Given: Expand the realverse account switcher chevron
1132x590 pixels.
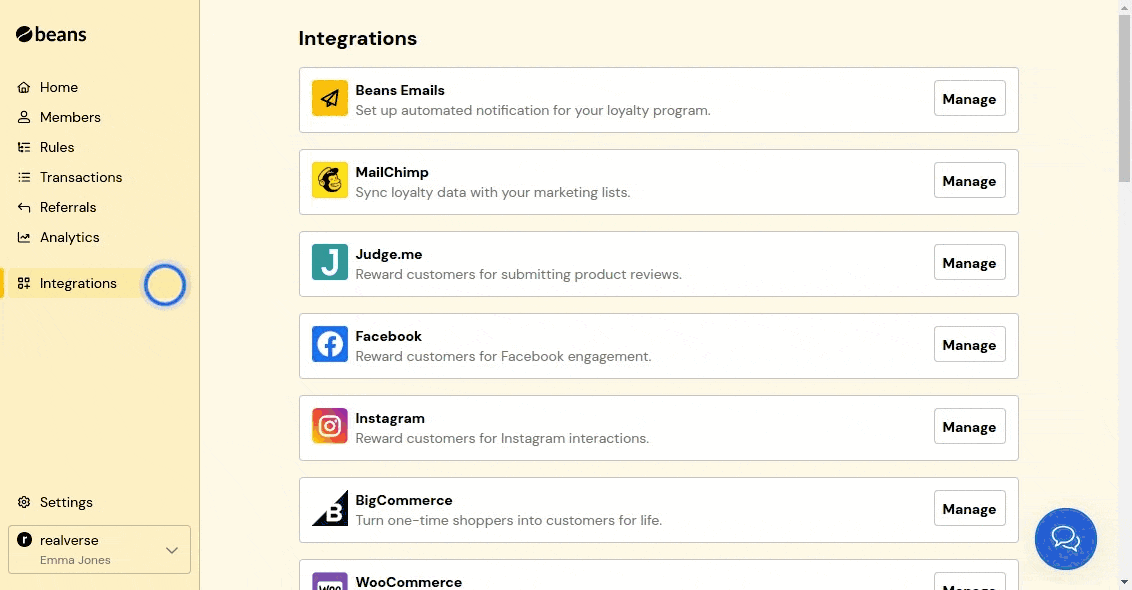Looking at the screenshot, I should coord(172,550).
